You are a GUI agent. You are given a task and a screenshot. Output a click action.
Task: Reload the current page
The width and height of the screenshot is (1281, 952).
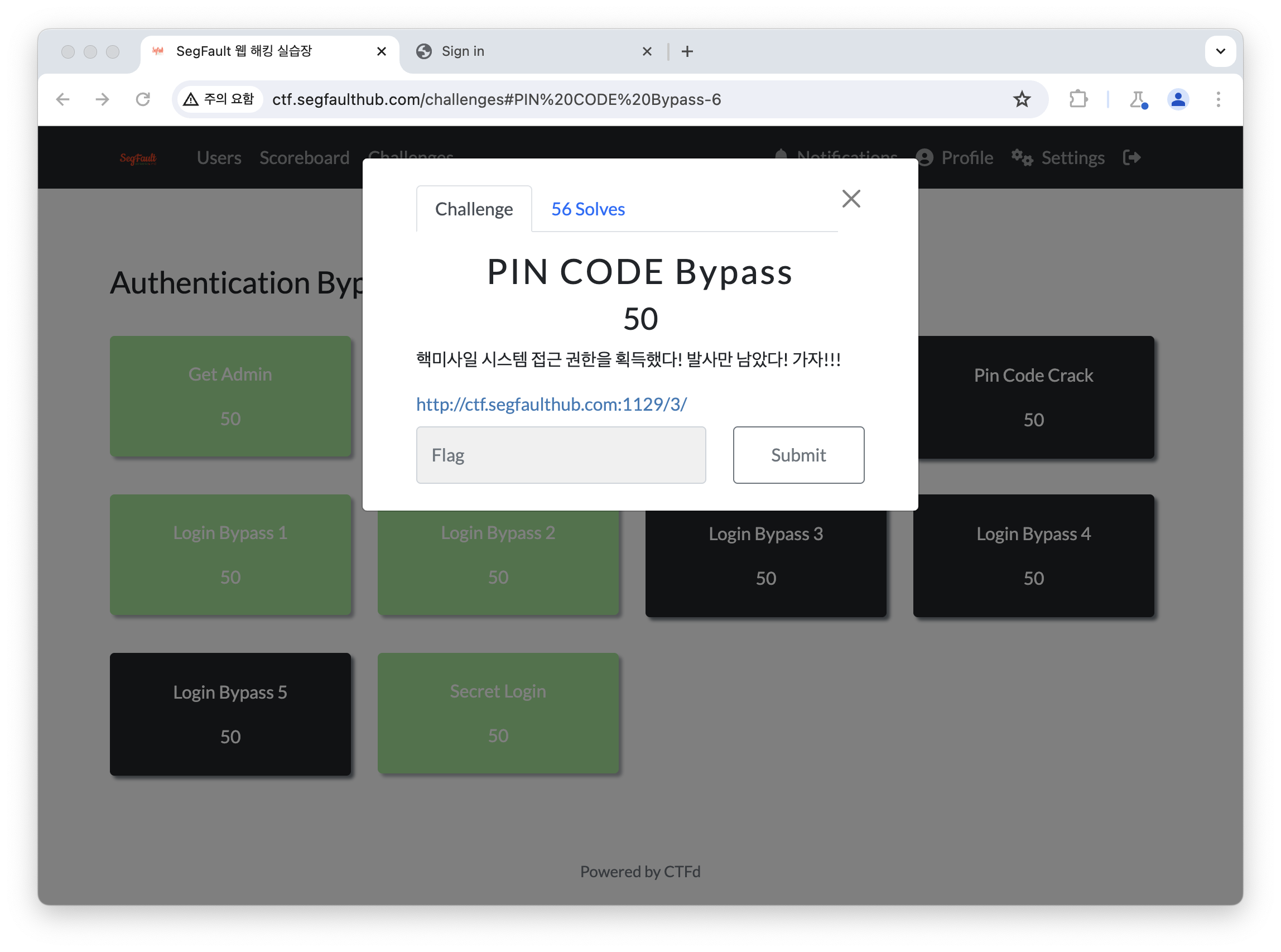coord(143,99)
